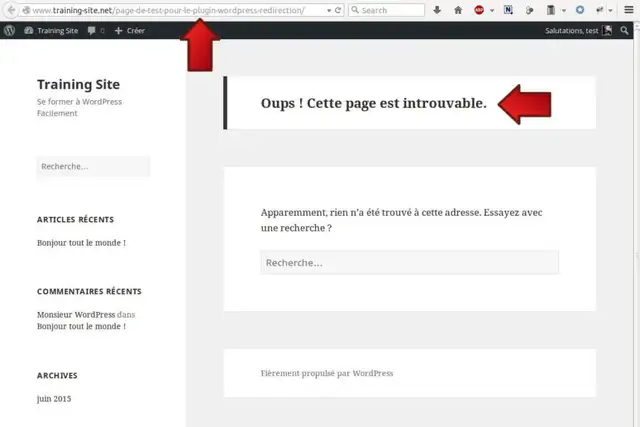Click the magnifier icon in browser Search box
The height and width of the screenshot is (427, 640).
pyautogui.click(x=355, y=10)
